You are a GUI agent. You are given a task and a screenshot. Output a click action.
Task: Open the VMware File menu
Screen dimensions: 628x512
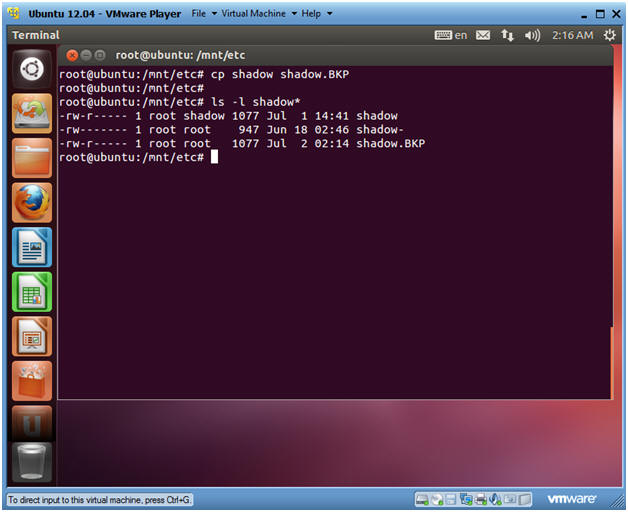click(x=198, y=14)
